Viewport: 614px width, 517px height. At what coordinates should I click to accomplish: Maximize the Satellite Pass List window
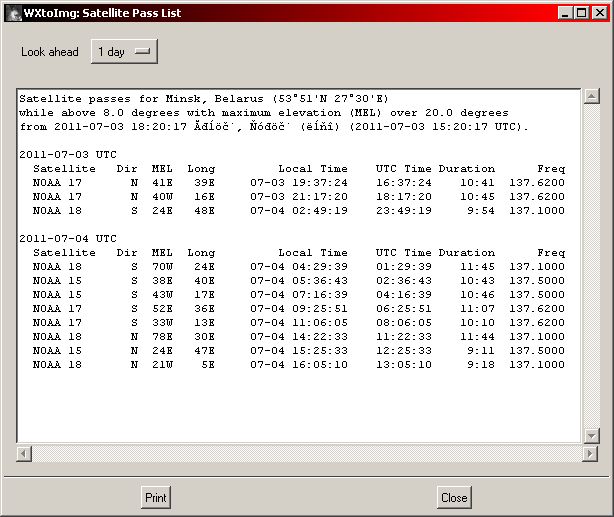tap(582, 13)
